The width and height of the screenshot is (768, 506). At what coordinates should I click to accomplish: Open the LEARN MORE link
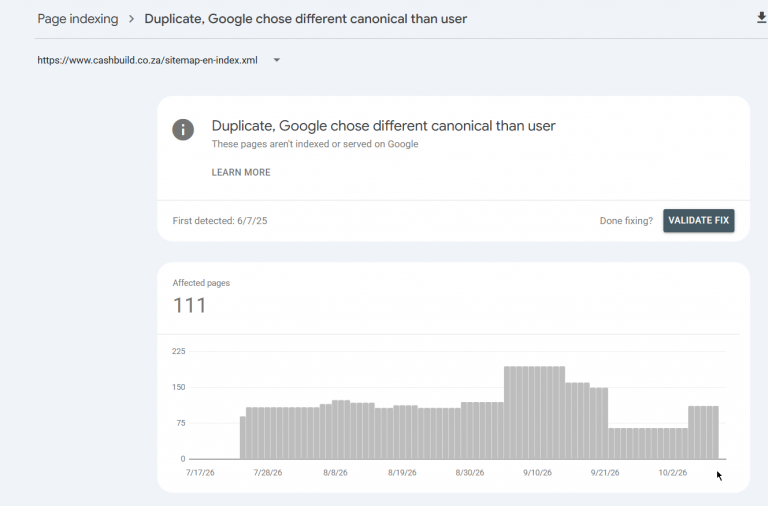tap(241, 172)
